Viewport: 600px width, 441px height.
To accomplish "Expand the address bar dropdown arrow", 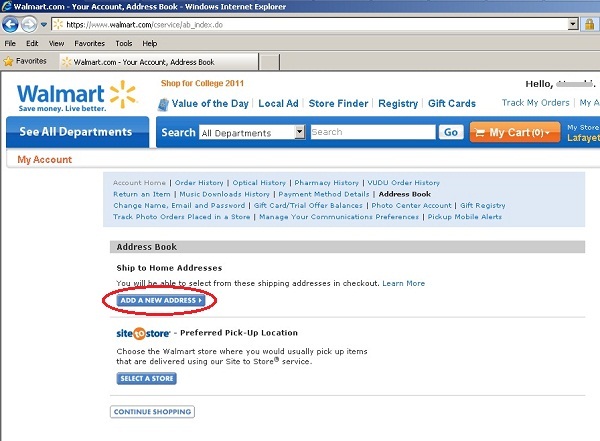I will point(573,24).
